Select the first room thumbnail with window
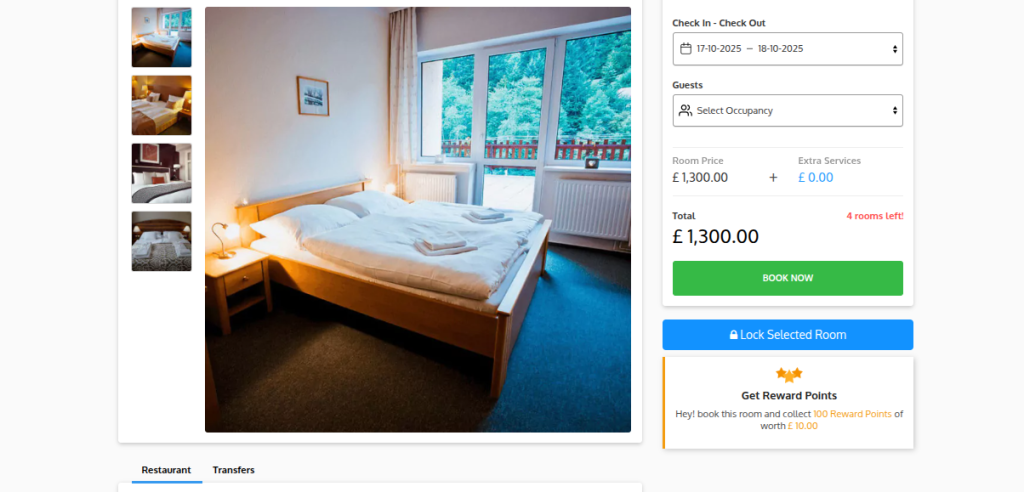The height and width of the screenshot is (492, 1024). (161, 37)
